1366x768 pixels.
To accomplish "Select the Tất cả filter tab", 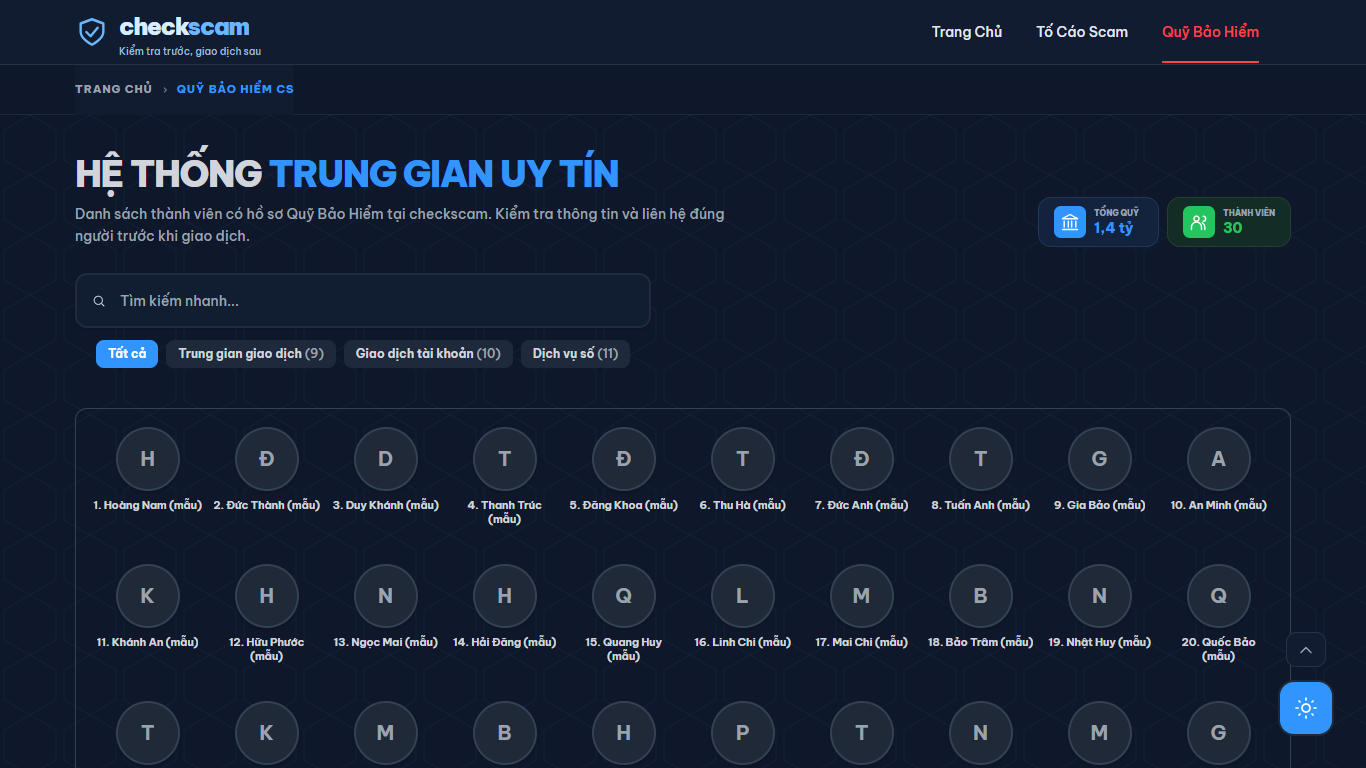I will (127, 354).
